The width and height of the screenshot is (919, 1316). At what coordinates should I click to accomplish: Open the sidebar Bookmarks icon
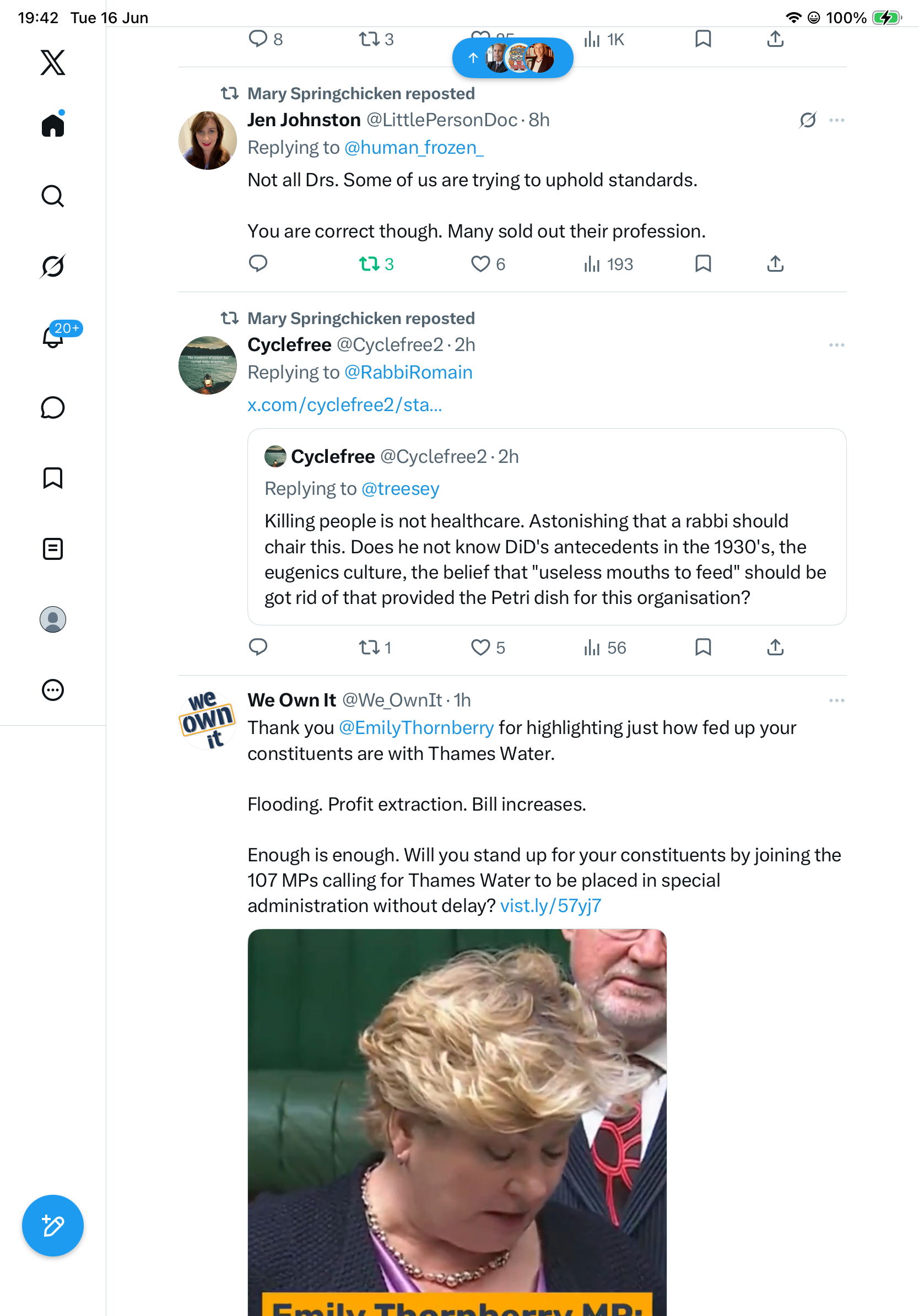pyautogui.click(x=53, y=478)
